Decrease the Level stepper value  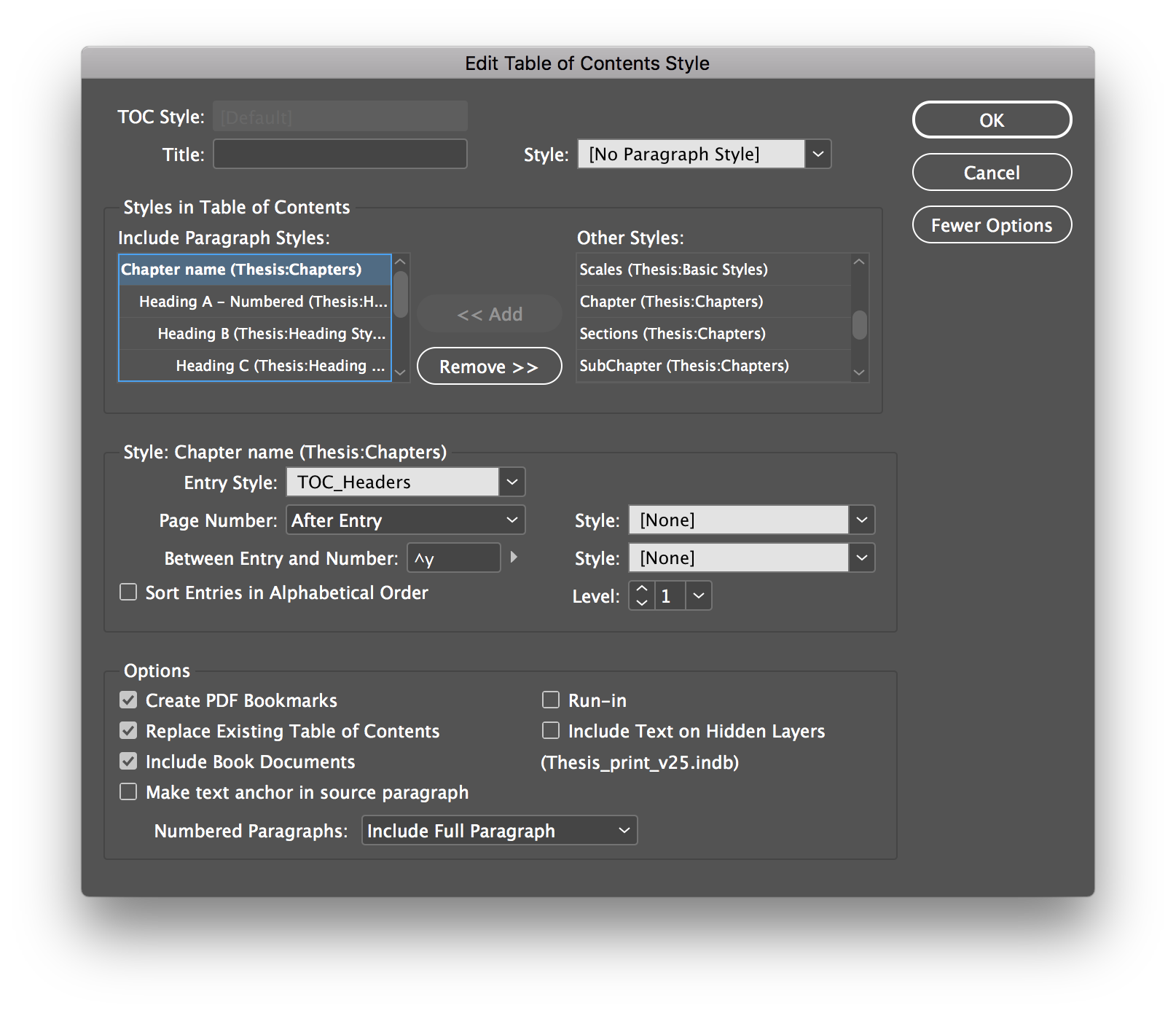641,603
